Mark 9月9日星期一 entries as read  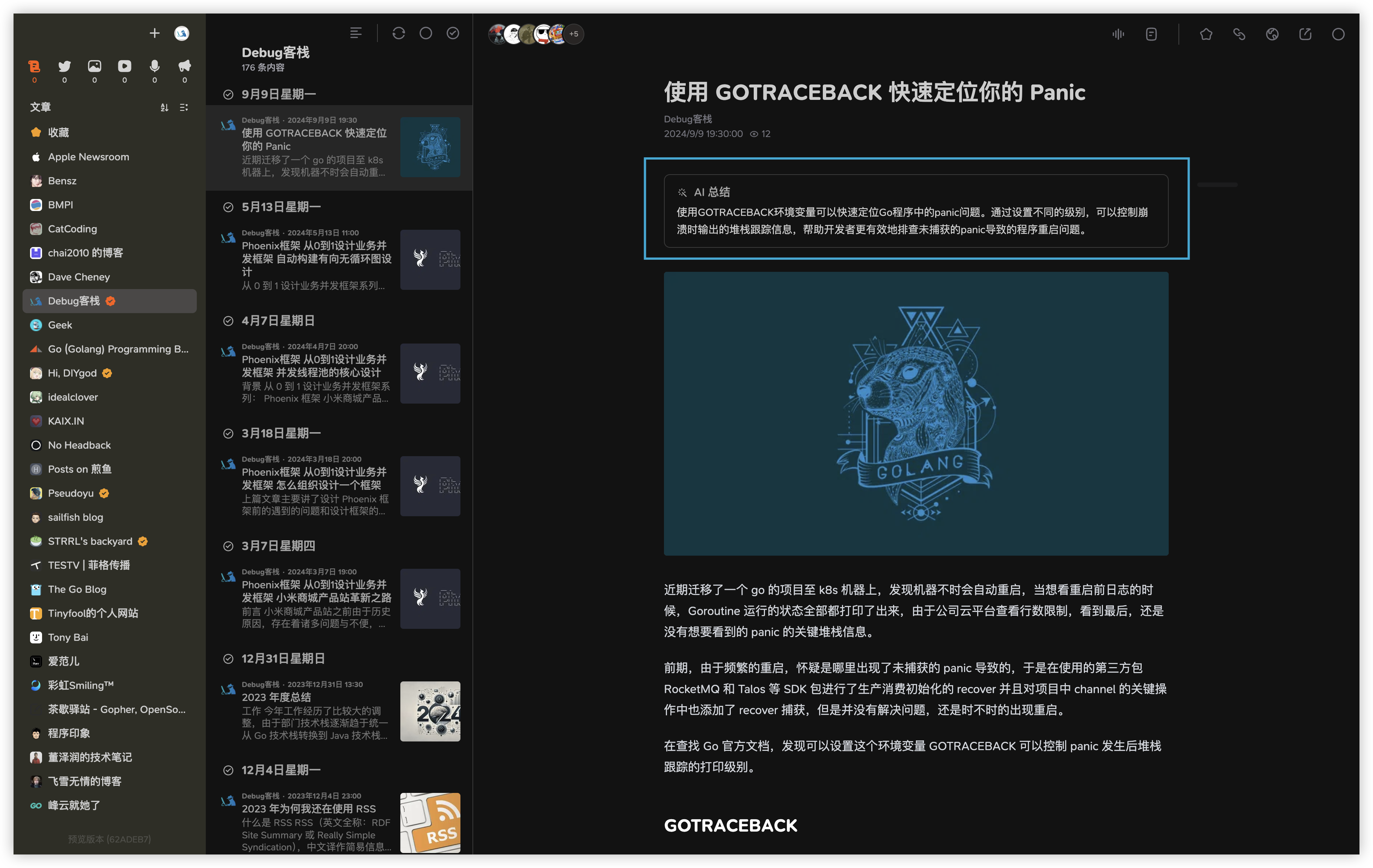coord(228,95)
